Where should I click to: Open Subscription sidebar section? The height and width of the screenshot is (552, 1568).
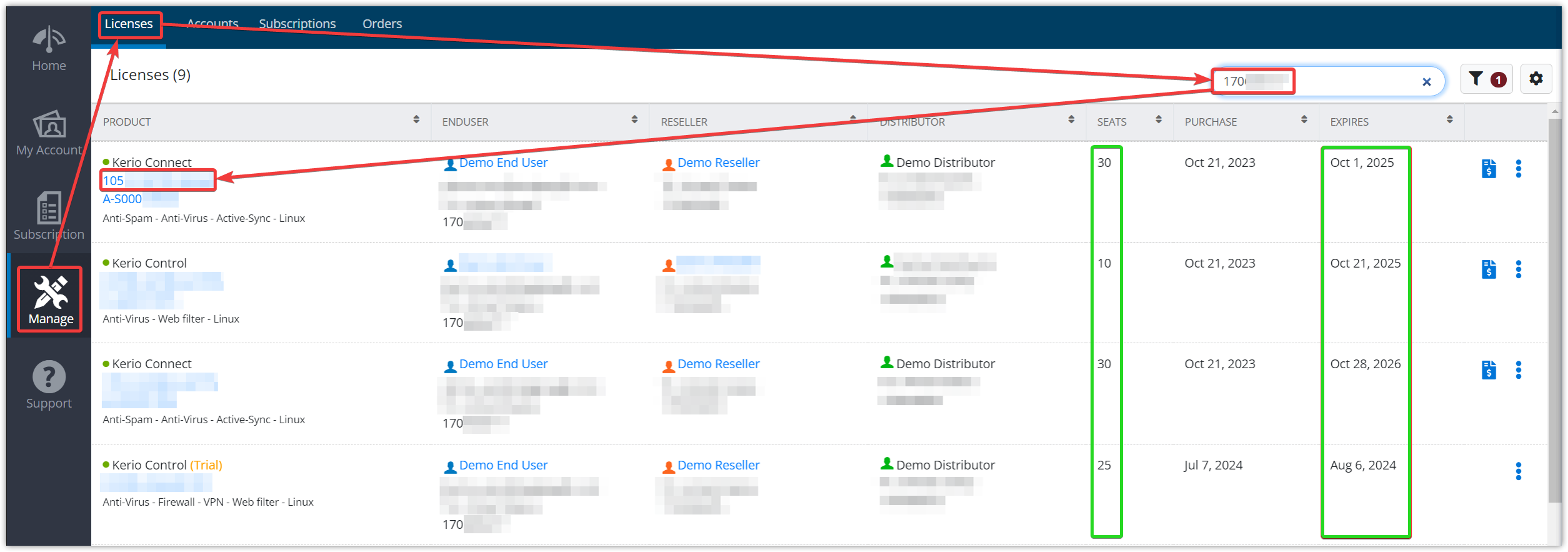point(49,216)
